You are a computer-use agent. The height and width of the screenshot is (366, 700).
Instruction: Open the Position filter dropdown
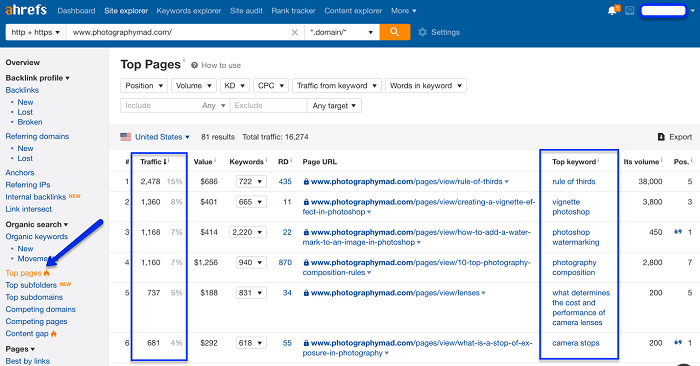coord(144,86)
